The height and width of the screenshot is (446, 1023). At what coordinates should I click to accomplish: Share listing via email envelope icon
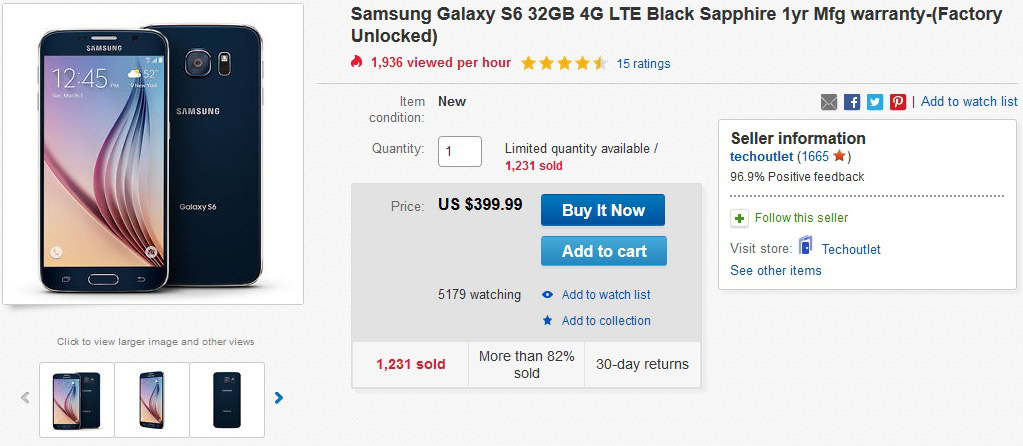pyautogui.click(x=829, y=102)
